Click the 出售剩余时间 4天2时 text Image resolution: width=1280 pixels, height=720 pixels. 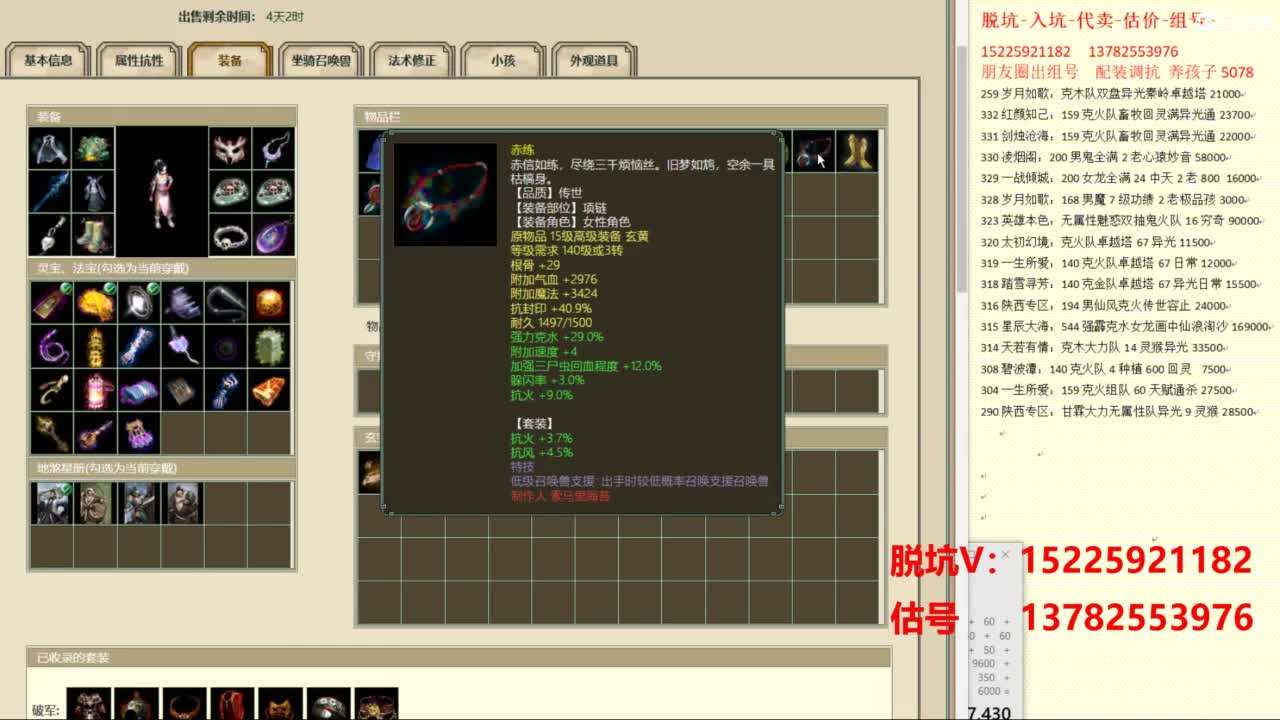click(x=241, y=17)
